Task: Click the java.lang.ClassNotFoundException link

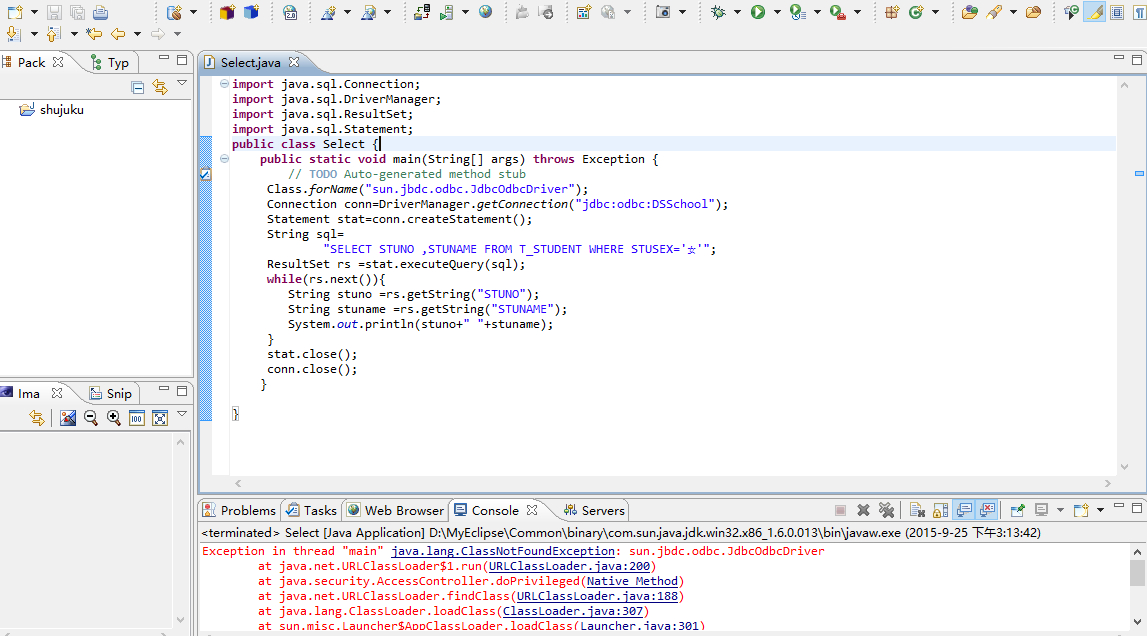Action: click(x=502, y=551)
